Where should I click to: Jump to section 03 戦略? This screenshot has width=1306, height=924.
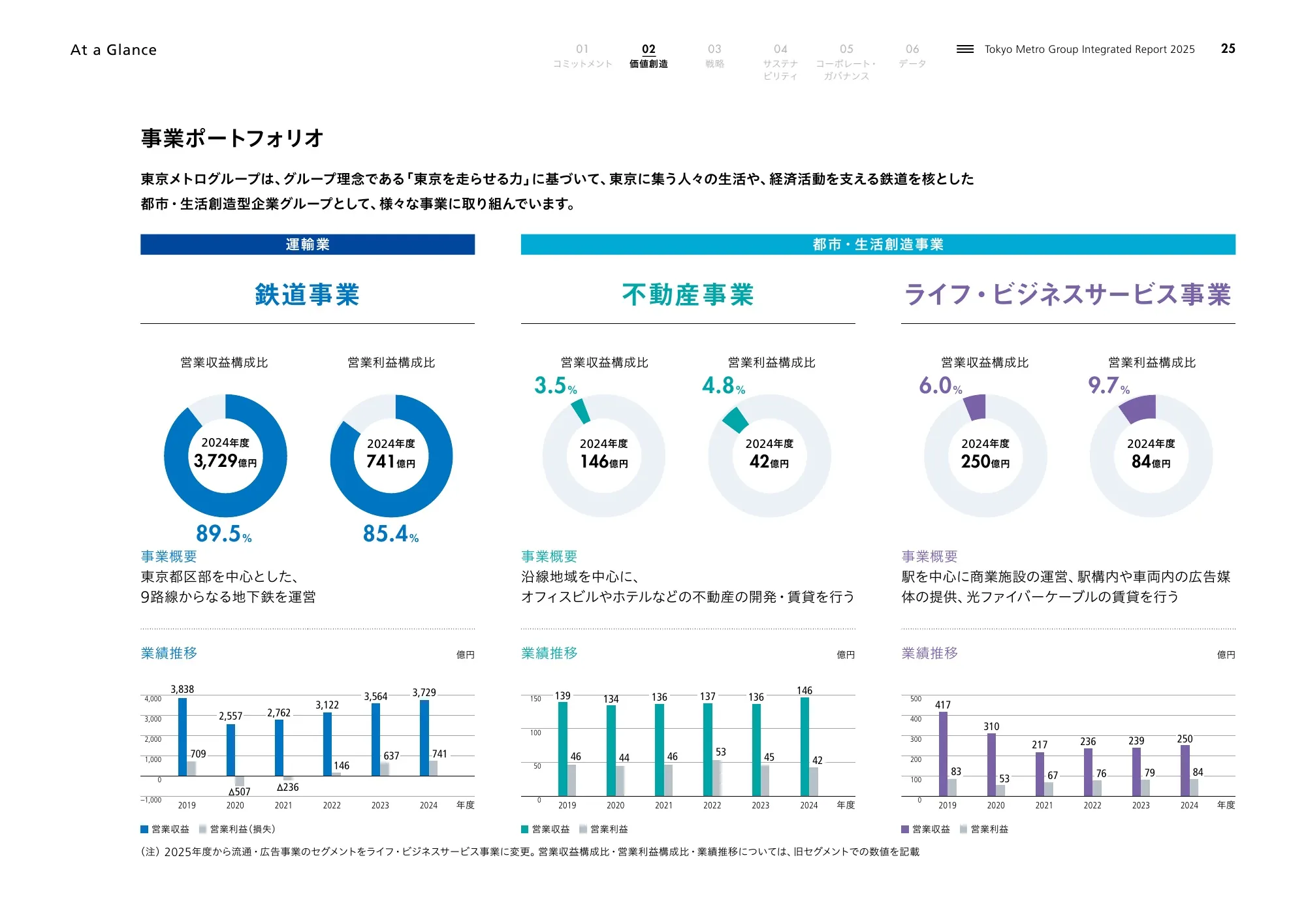click(714, 56)
